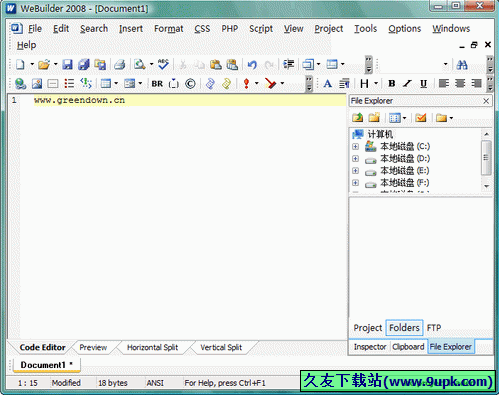The height and width of the screenshot is (395, 499).
Task: Open the PHP menu
Action: (x=230, y=29)
